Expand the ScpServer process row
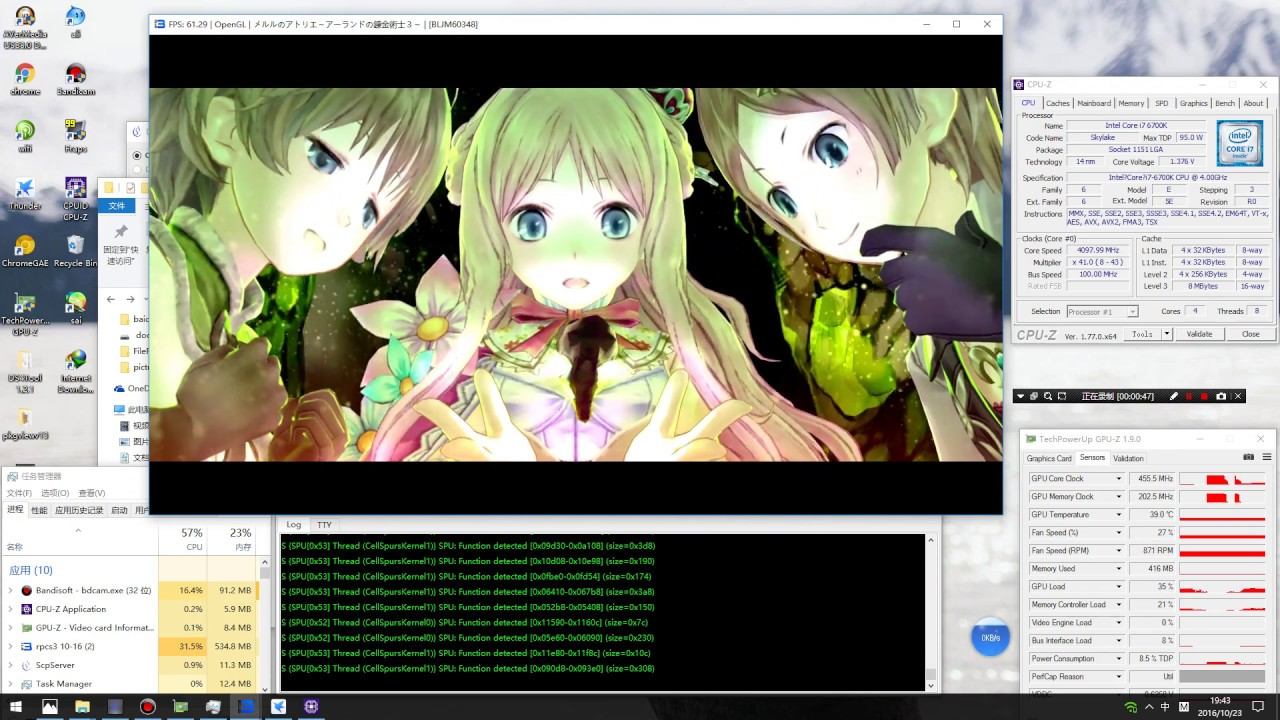The height and width of the screenshot is (720, 1280). [11, 665]
